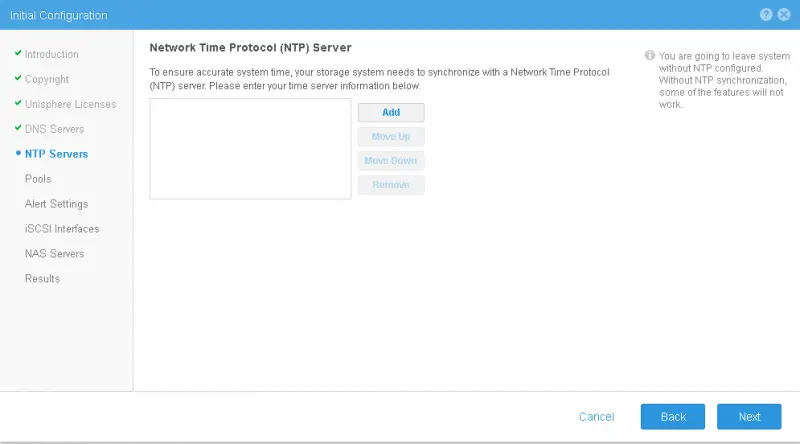800x444 pixels.
Task: Go to Introduction step
Action: pyautogui.click(x=52, y=54)
